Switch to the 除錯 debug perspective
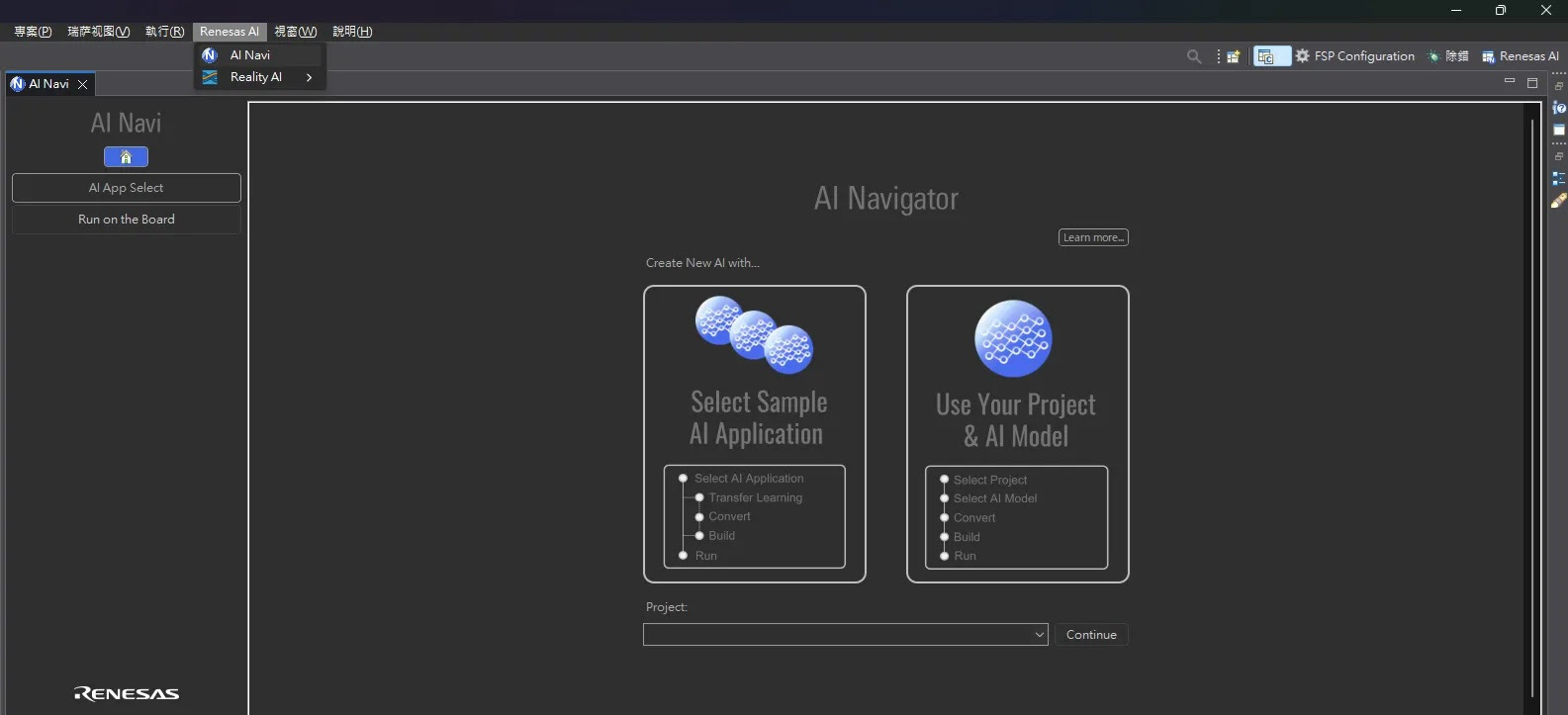 tap(1447, 56)
